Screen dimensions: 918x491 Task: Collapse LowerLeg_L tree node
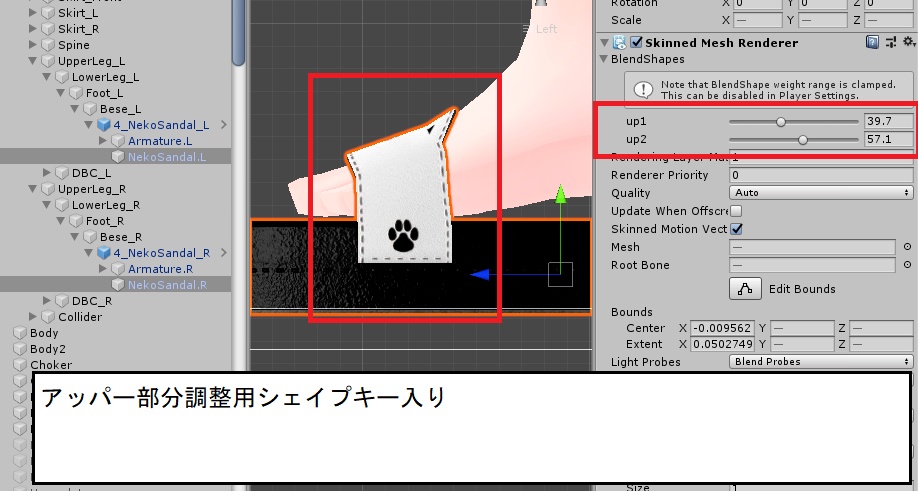point(47,77)
